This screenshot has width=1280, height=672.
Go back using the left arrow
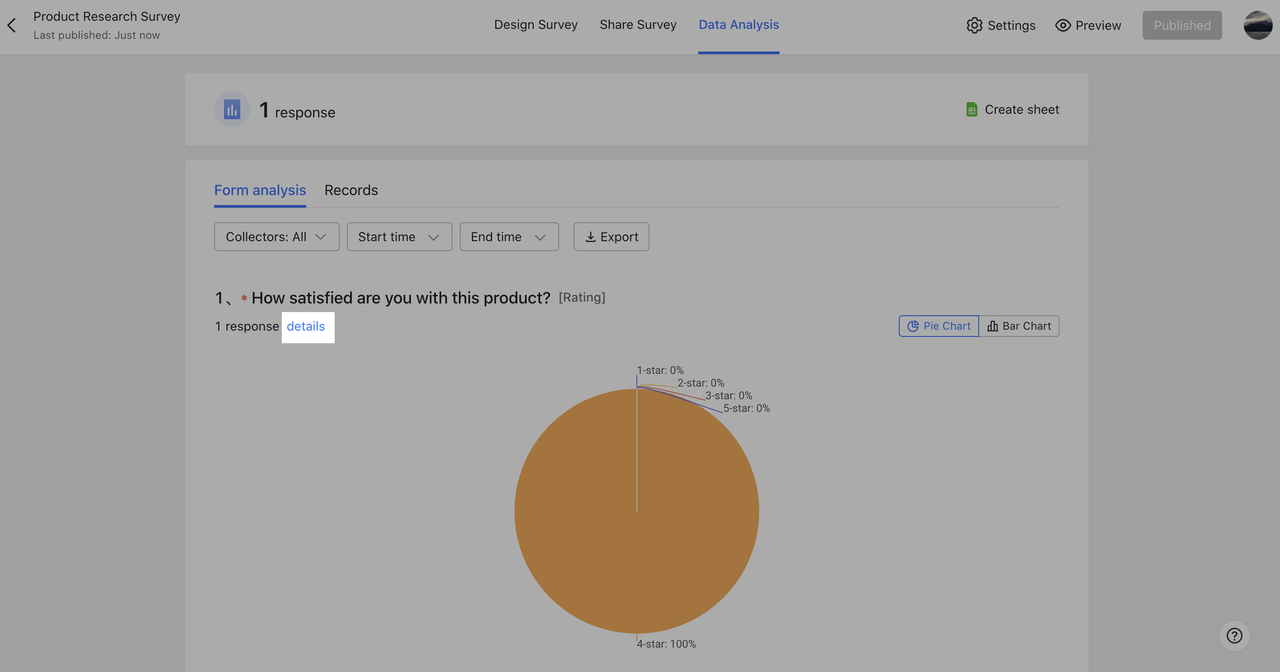[x=12, y=25]
